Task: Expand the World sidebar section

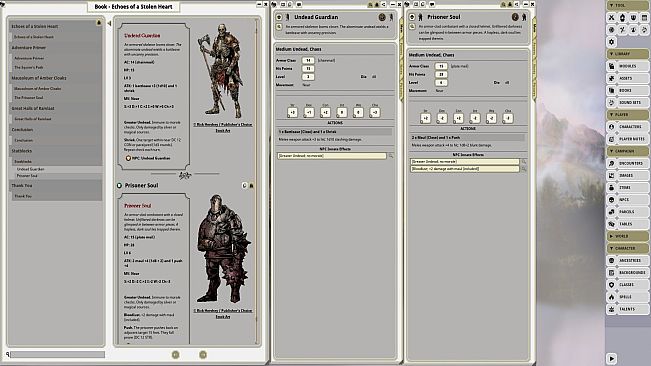Action: (x=627, y=236)
